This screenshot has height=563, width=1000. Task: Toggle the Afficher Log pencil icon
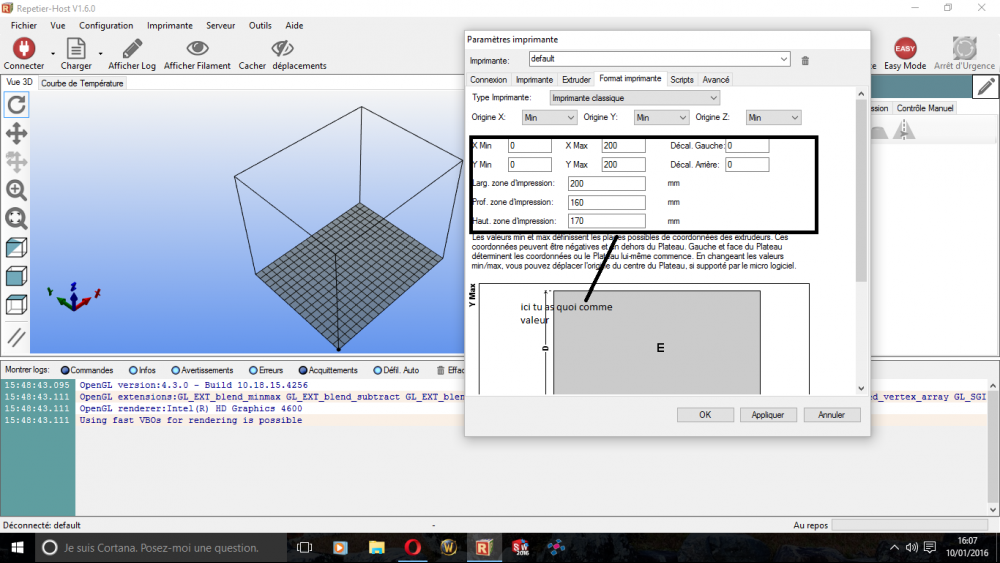pos(132,48)
